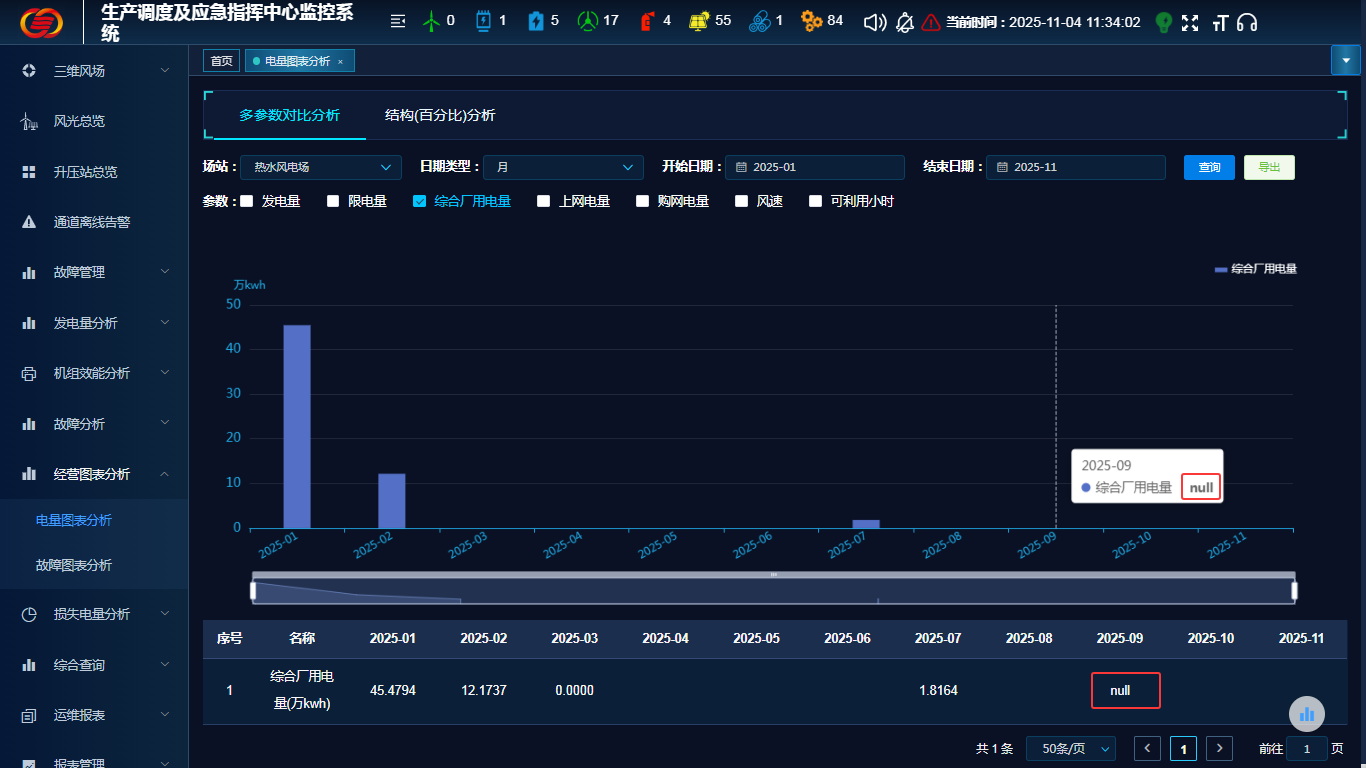Open 故障图表分析 in the sidebar
This screenshot has height=768, width=1366.
[x=74, y=565]
